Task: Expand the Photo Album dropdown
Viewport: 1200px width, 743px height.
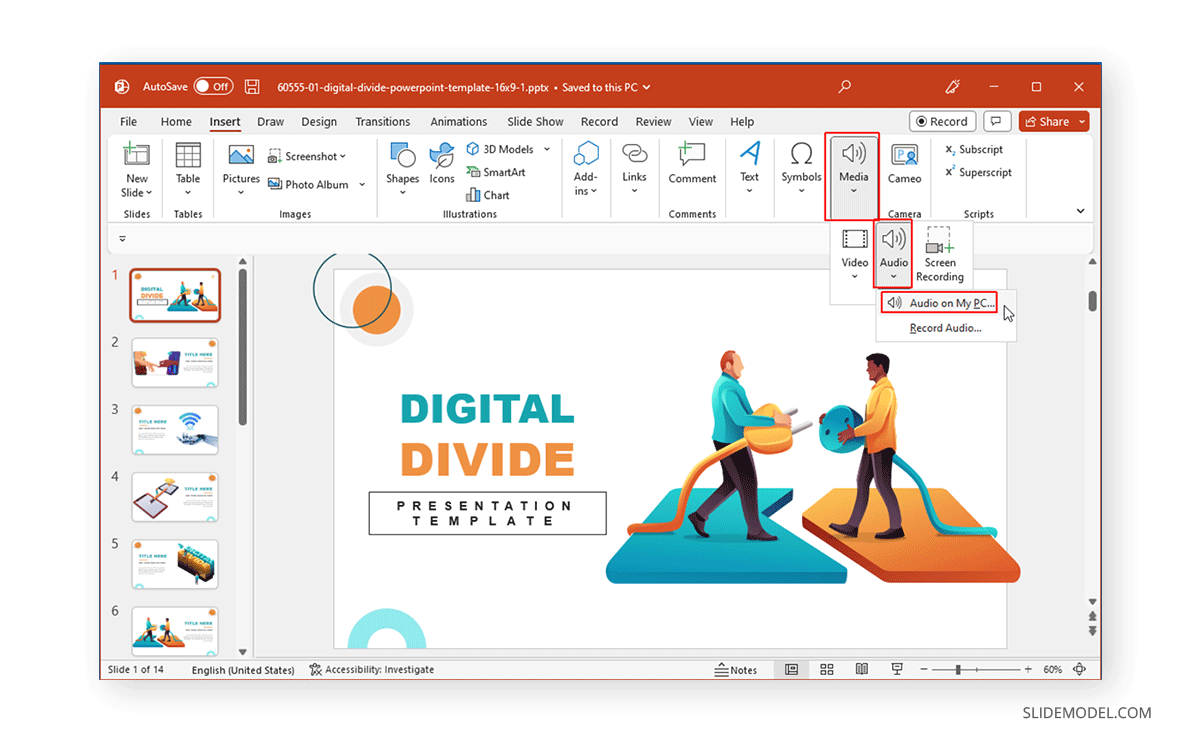Action: [360, 184]
